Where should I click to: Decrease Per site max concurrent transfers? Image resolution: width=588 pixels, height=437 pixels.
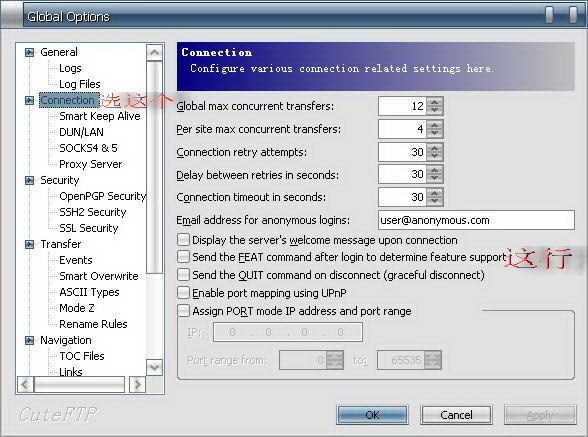tap(435, 134)
